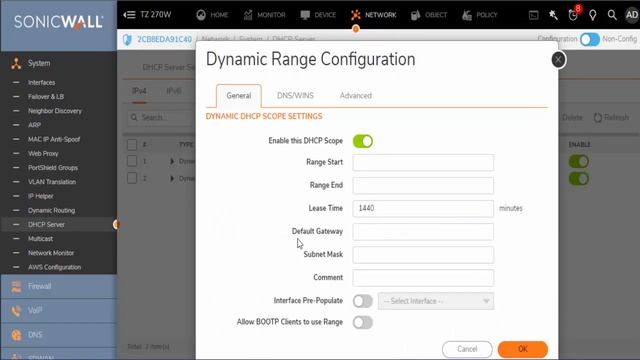Check the select-all checkbox in table header
Viewport: 640px width, 360px height.
pyautogui.click(x=132, y=145)
